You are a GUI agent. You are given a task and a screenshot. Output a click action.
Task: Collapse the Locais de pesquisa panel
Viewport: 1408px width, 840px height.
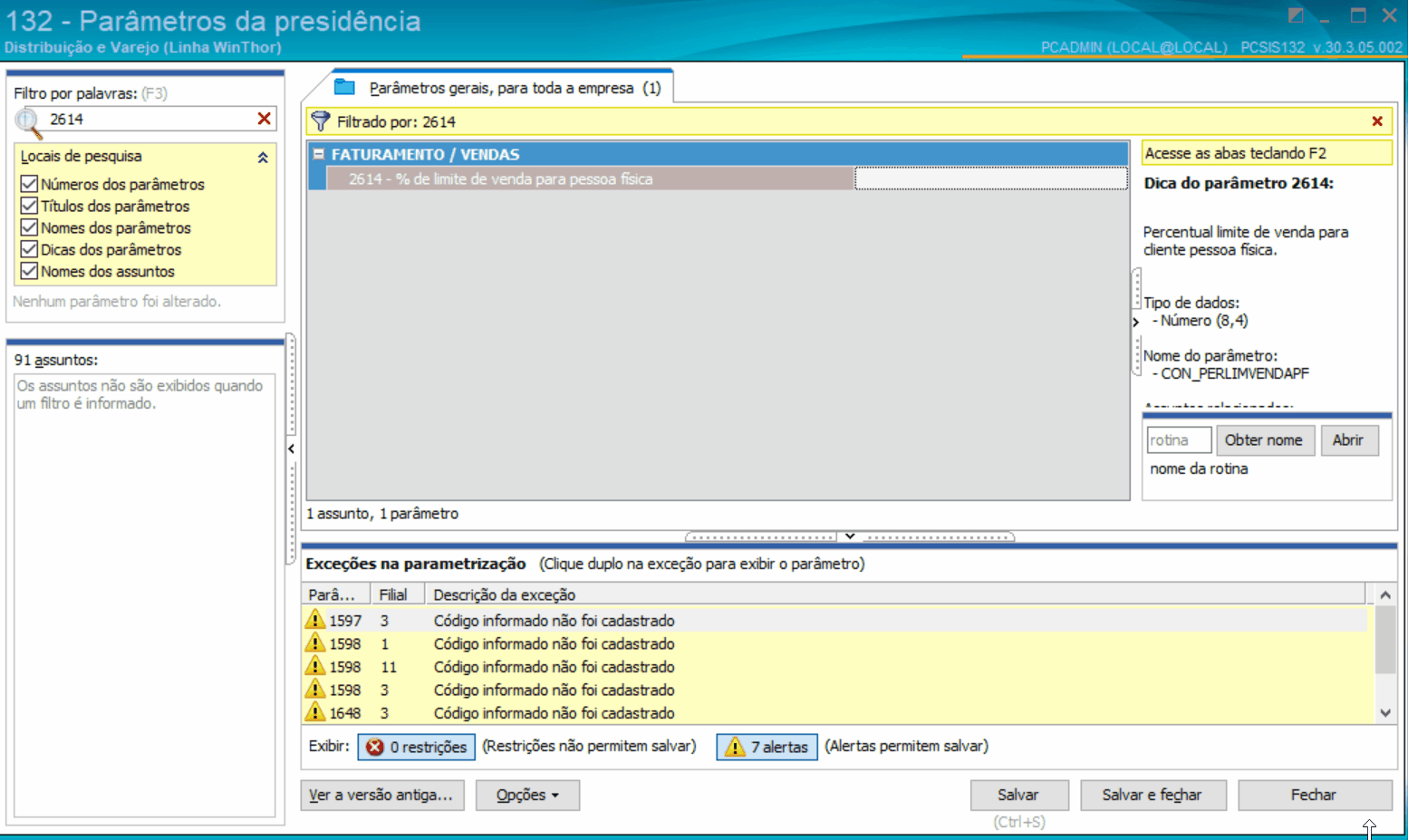click(263, 157)
